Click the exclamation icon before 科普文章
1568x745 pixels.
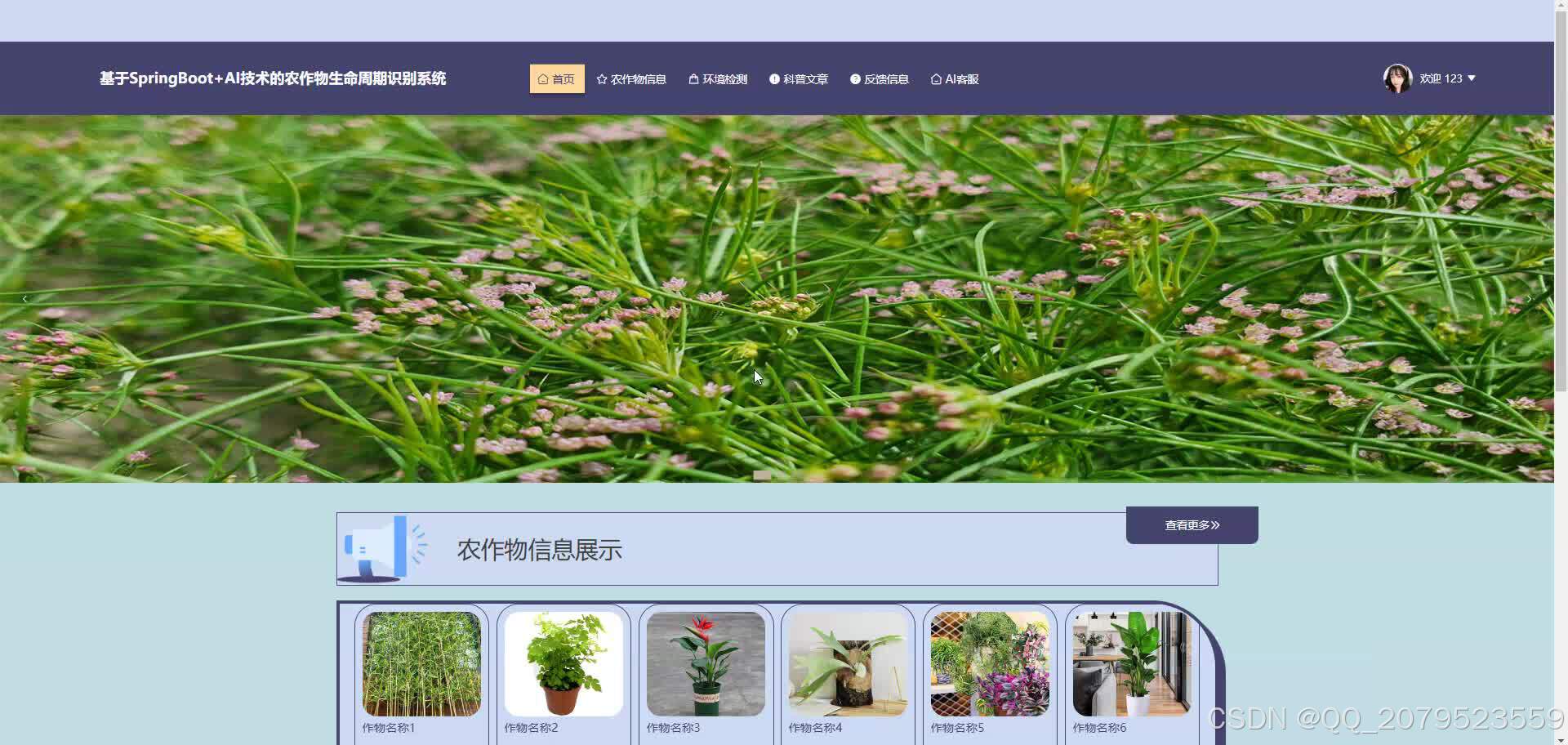coord(773,78)
